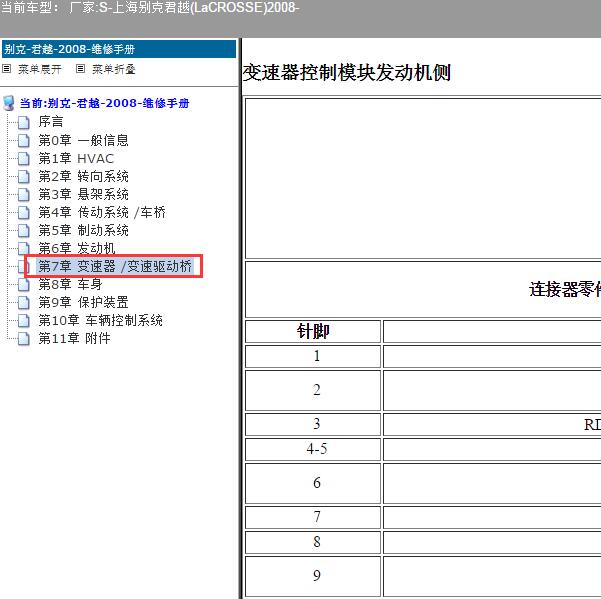
Task: Click the page icon beside 第5章 制动系统
Action: [x=24, y=230]
